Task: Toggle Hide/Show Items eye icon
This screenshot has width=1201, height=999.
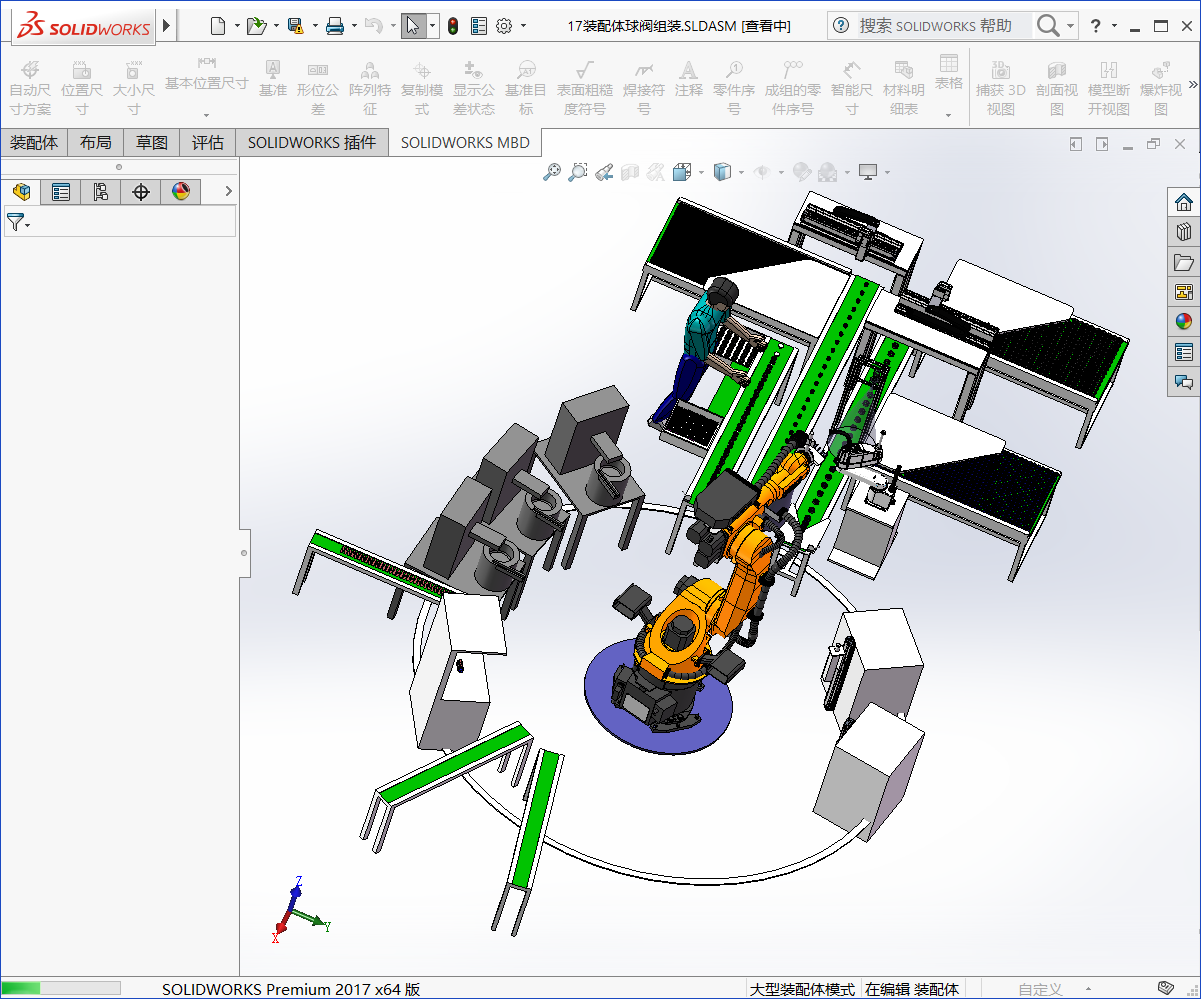Action: tap(762, 172)
